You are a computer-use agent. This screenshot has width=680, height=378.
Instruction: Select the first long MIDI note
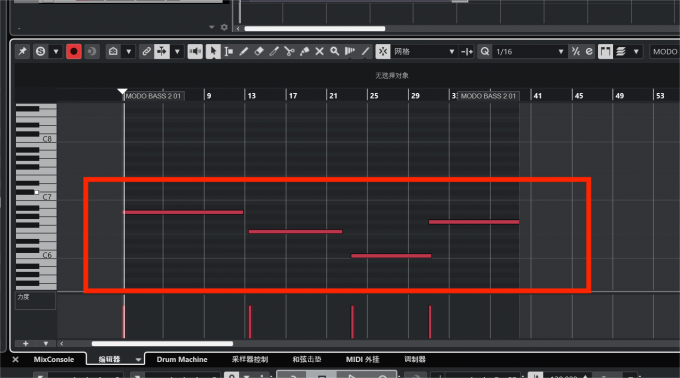[x=183, y=212]
